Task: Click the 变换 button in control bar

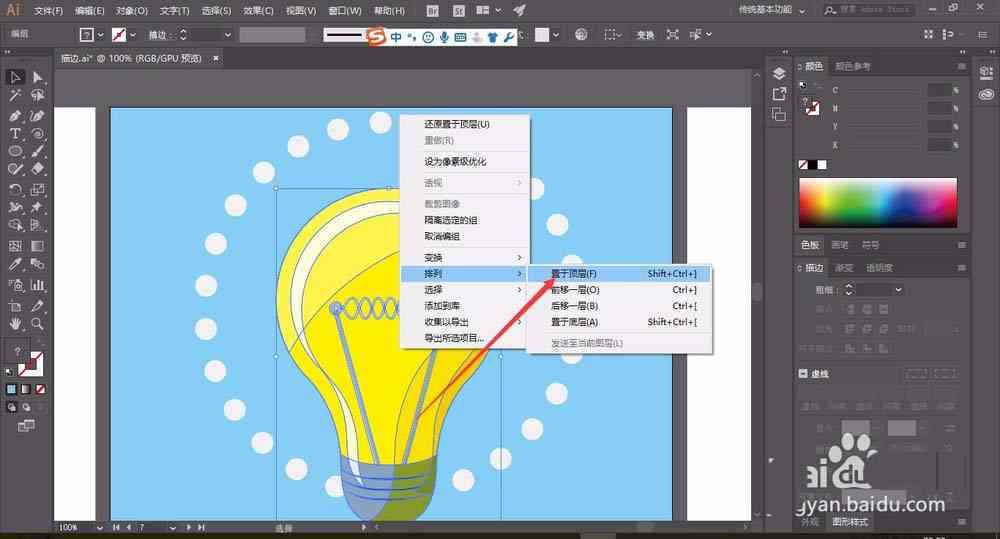Action: (x=645, y=35)
